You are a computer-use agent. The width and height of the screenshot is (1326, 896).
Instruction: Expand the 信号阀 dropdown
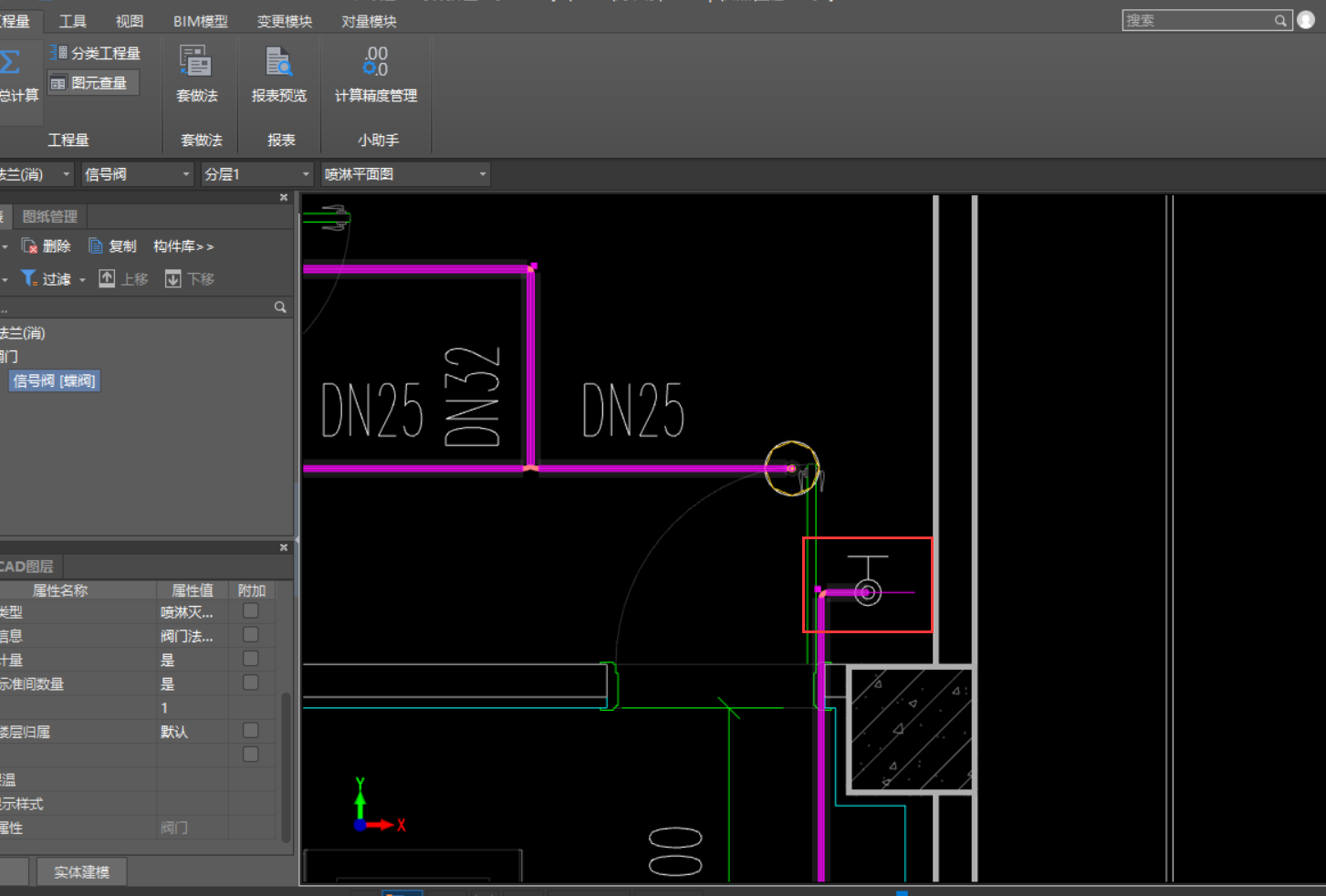pyautogui.click(x=185, y=174)
